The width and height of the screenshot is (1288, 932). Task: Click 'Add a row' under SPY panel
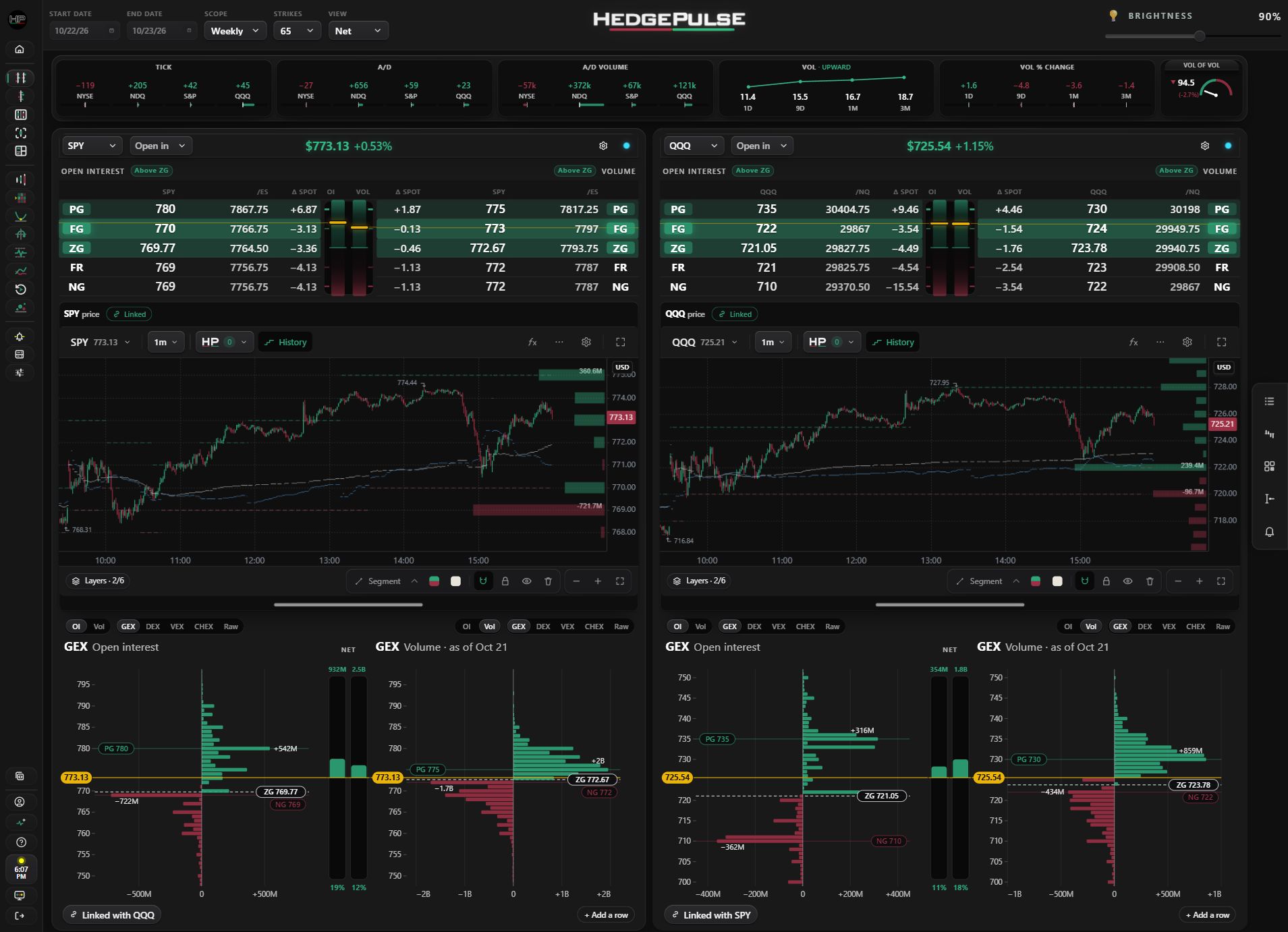click(607, 915)
